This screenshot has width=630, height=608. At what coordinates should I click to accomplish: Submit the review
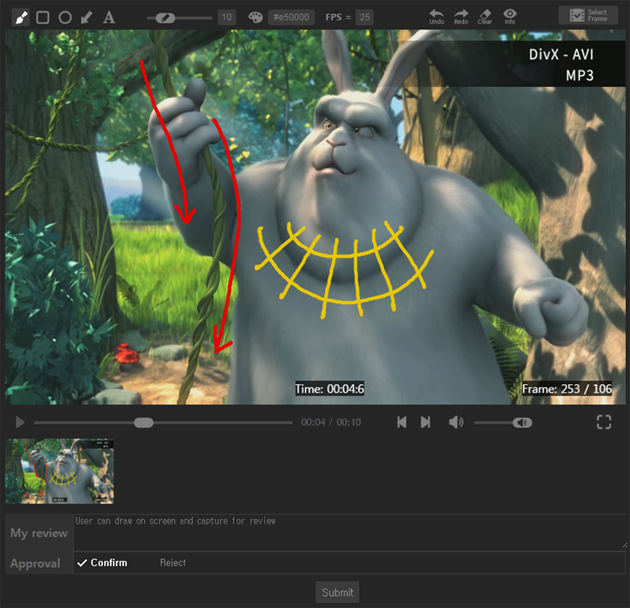(x=337, y=593)
